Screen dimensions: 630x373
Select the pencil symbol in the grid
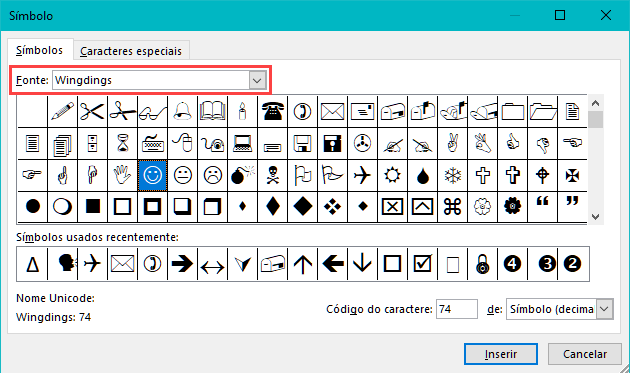(63, 111)
